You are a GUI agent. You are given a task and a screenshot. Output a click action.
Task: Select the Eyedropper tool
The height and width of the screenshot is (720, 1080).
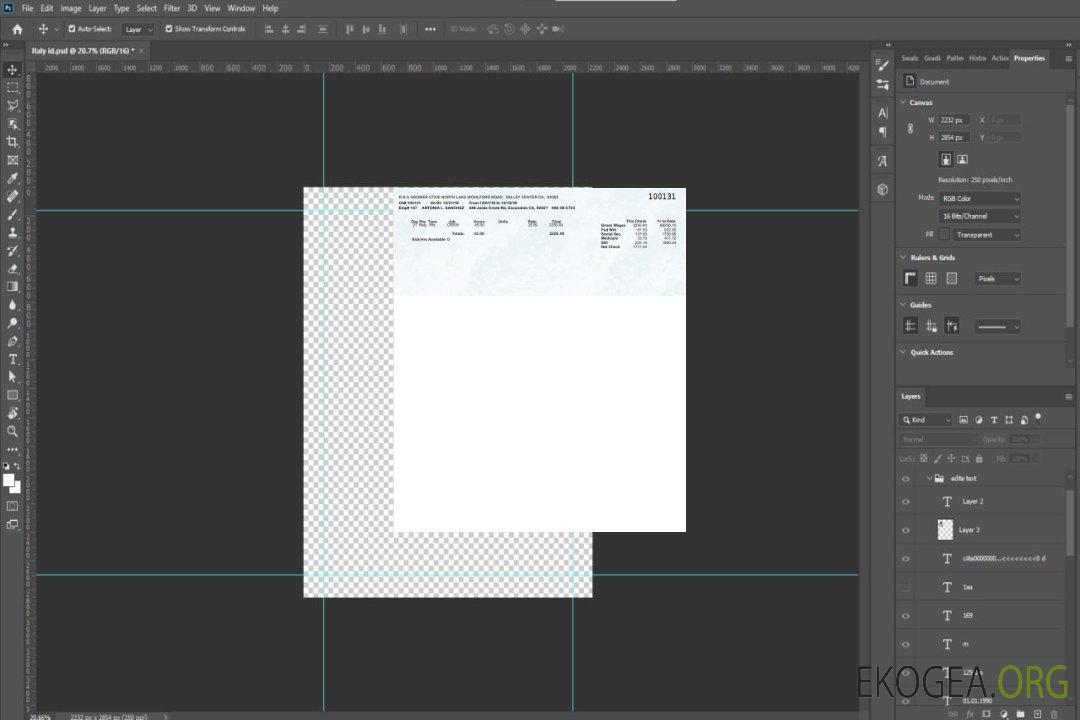pos(13,178)
